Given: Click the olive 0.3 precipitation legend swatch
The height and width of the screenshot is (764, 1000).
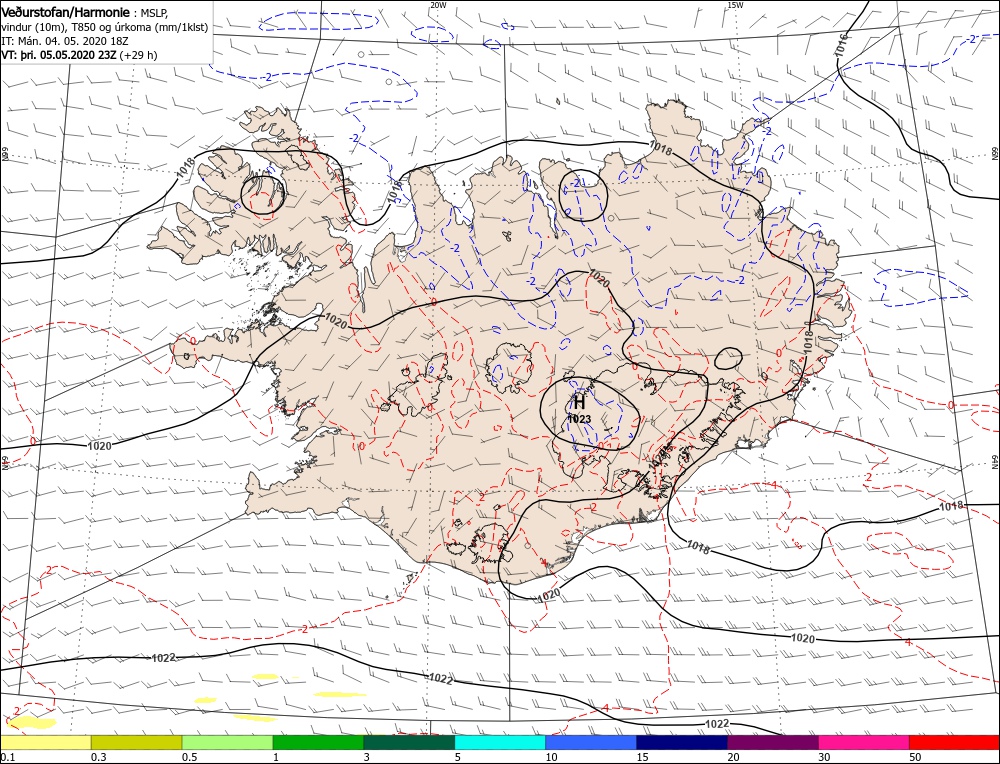Looking at the screenshot, I should (136, 742).
